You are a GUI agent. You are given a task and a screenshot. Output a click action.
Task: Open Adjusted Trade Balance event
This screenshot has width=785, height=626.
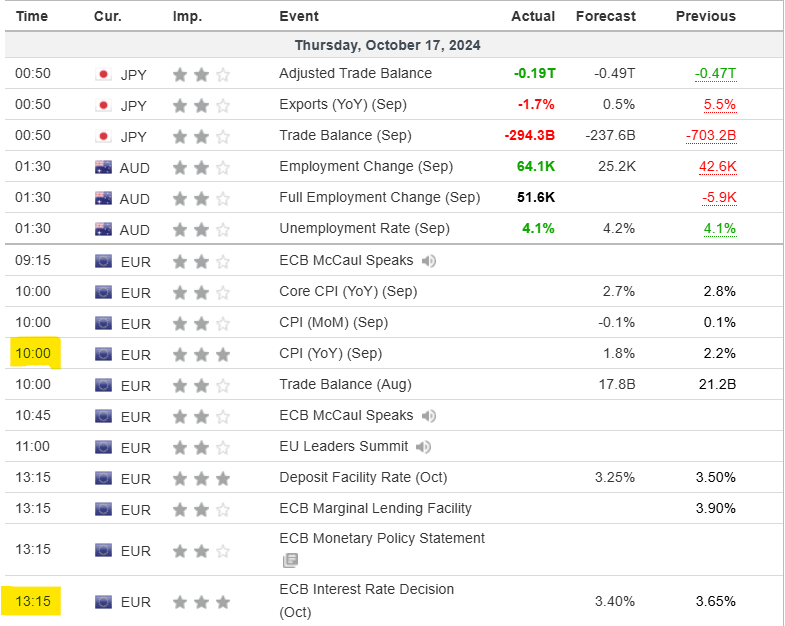(x=355, y=73)
